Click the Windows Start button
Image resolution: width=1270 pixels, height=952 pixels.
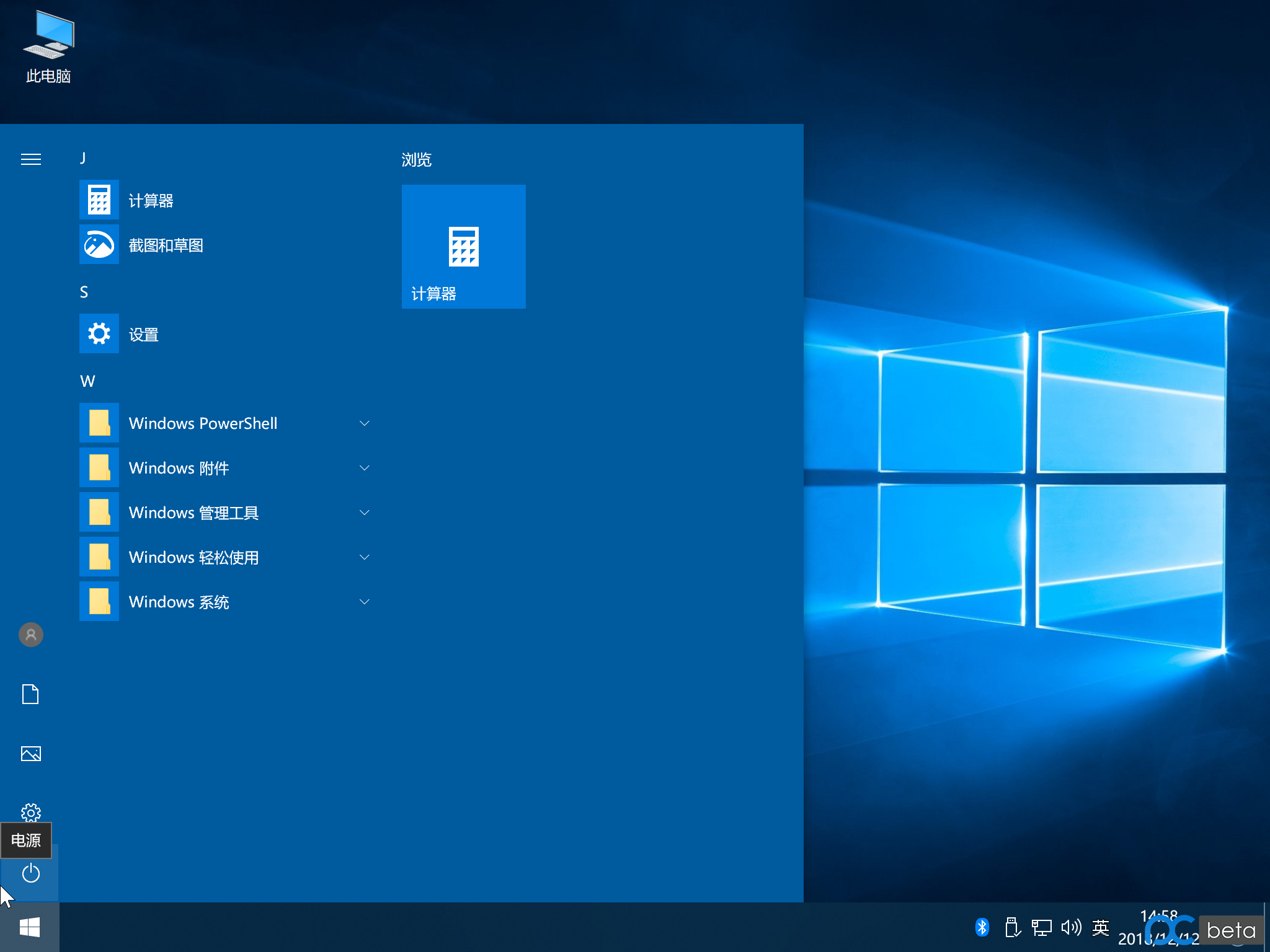[x=30, y=927]
